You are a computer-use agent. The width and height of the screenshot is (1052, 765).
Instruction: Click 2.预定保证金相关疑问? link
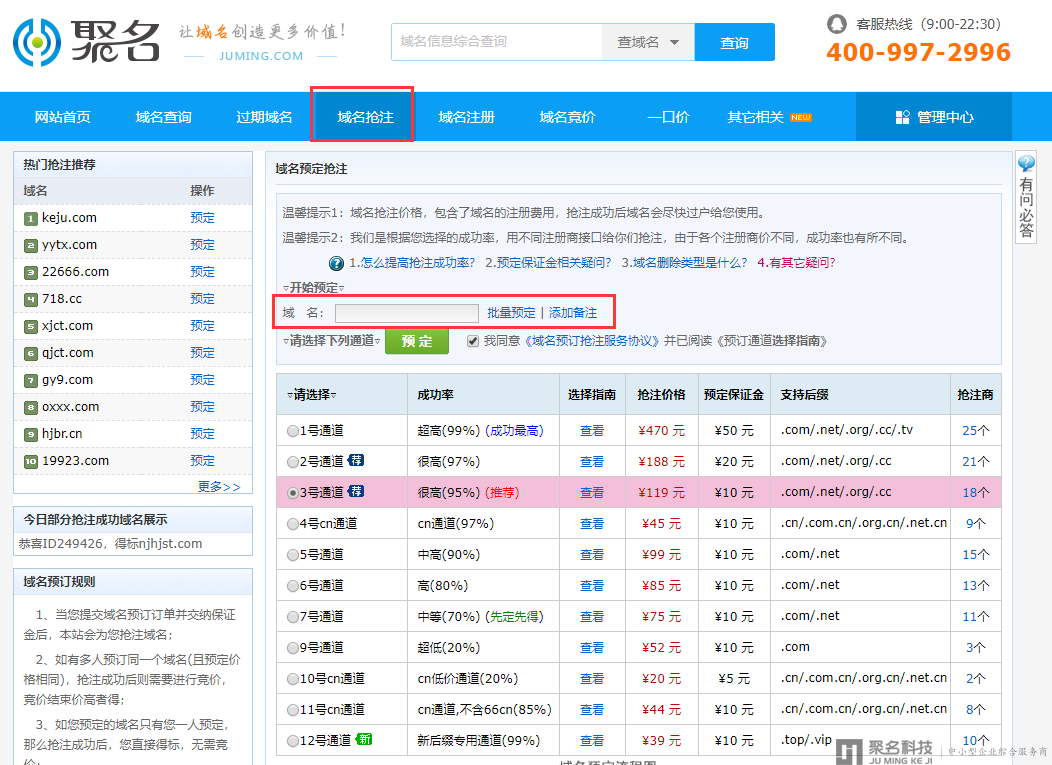[x=548, y=263]
